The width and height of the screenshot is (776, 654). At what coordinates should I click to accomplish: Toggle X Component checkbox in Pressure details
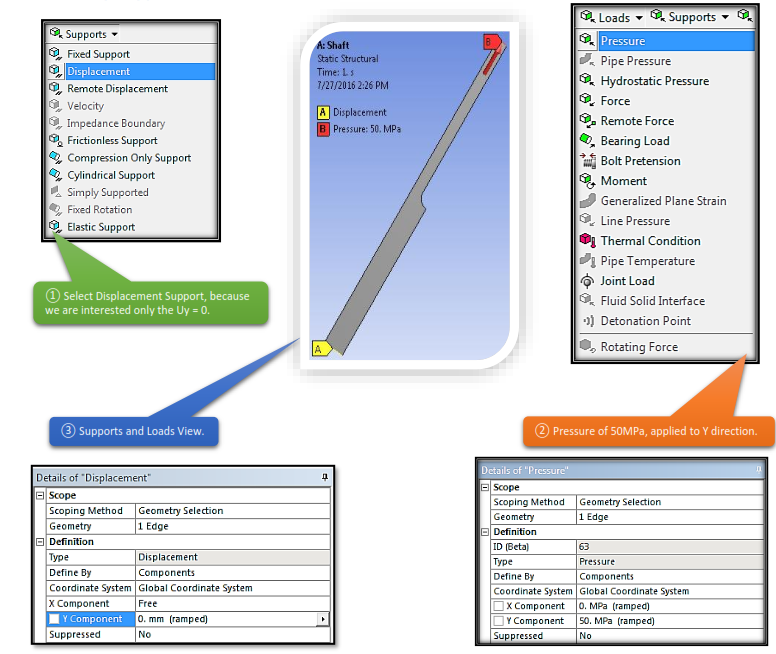click(x=500, y=606)
